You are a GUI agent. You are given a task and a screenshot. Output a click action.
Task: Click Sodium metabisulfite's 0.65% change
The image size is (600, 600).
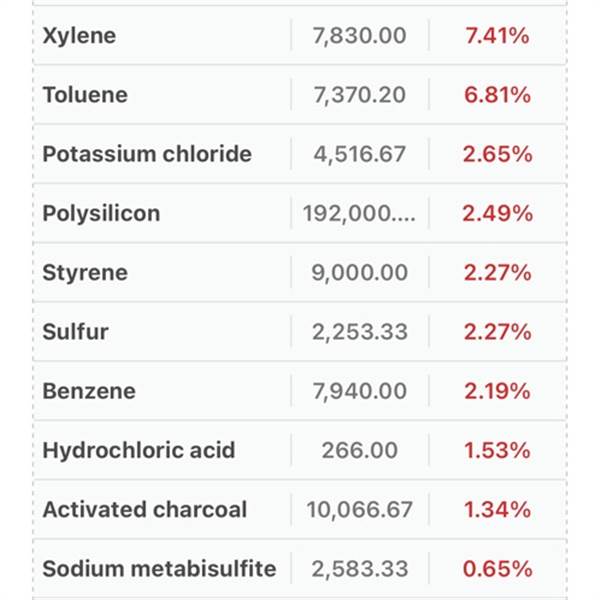pos(497,569)
